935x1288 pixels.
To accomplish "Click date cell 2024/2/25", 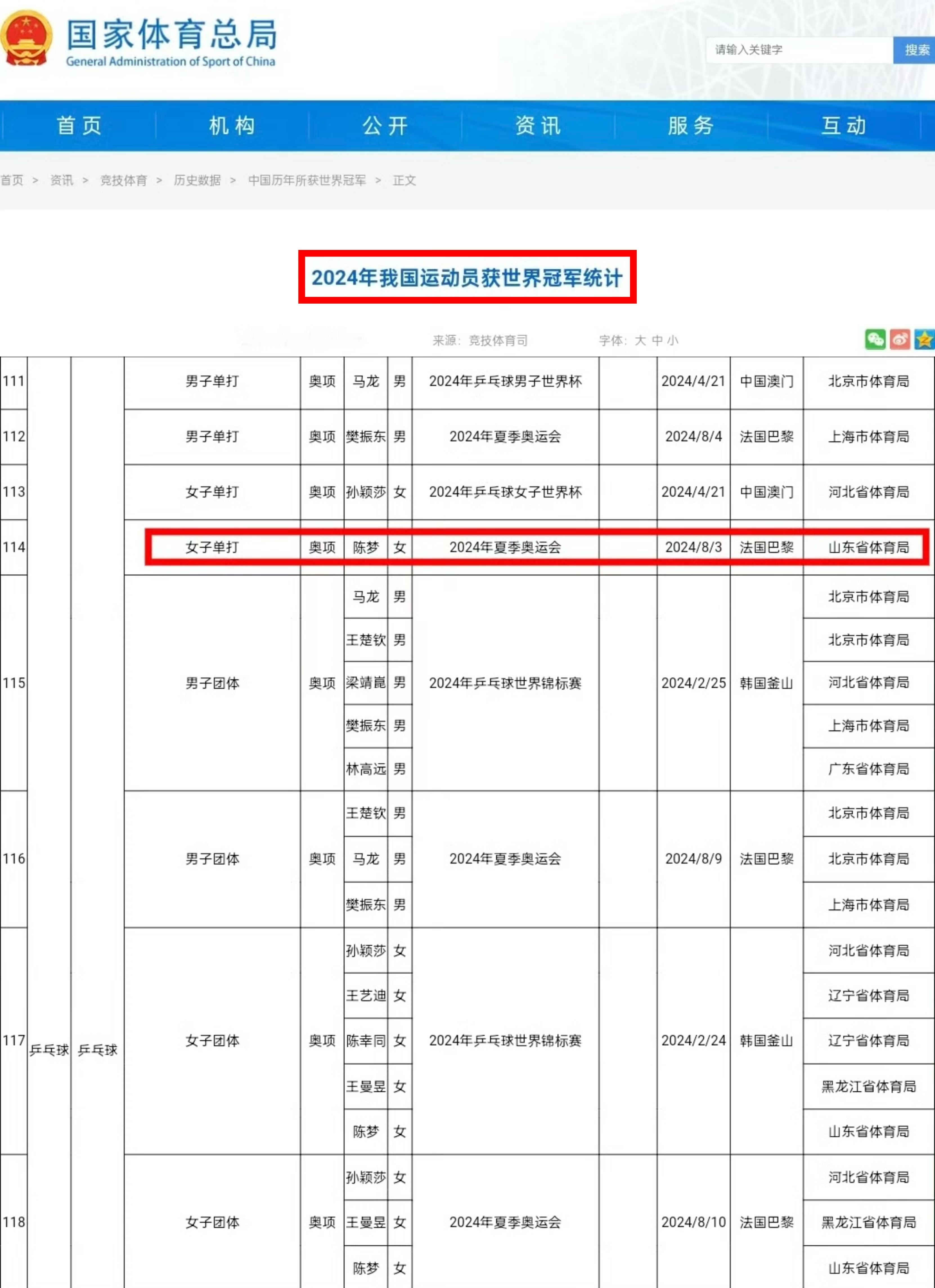I will click(x=694, y=683).
